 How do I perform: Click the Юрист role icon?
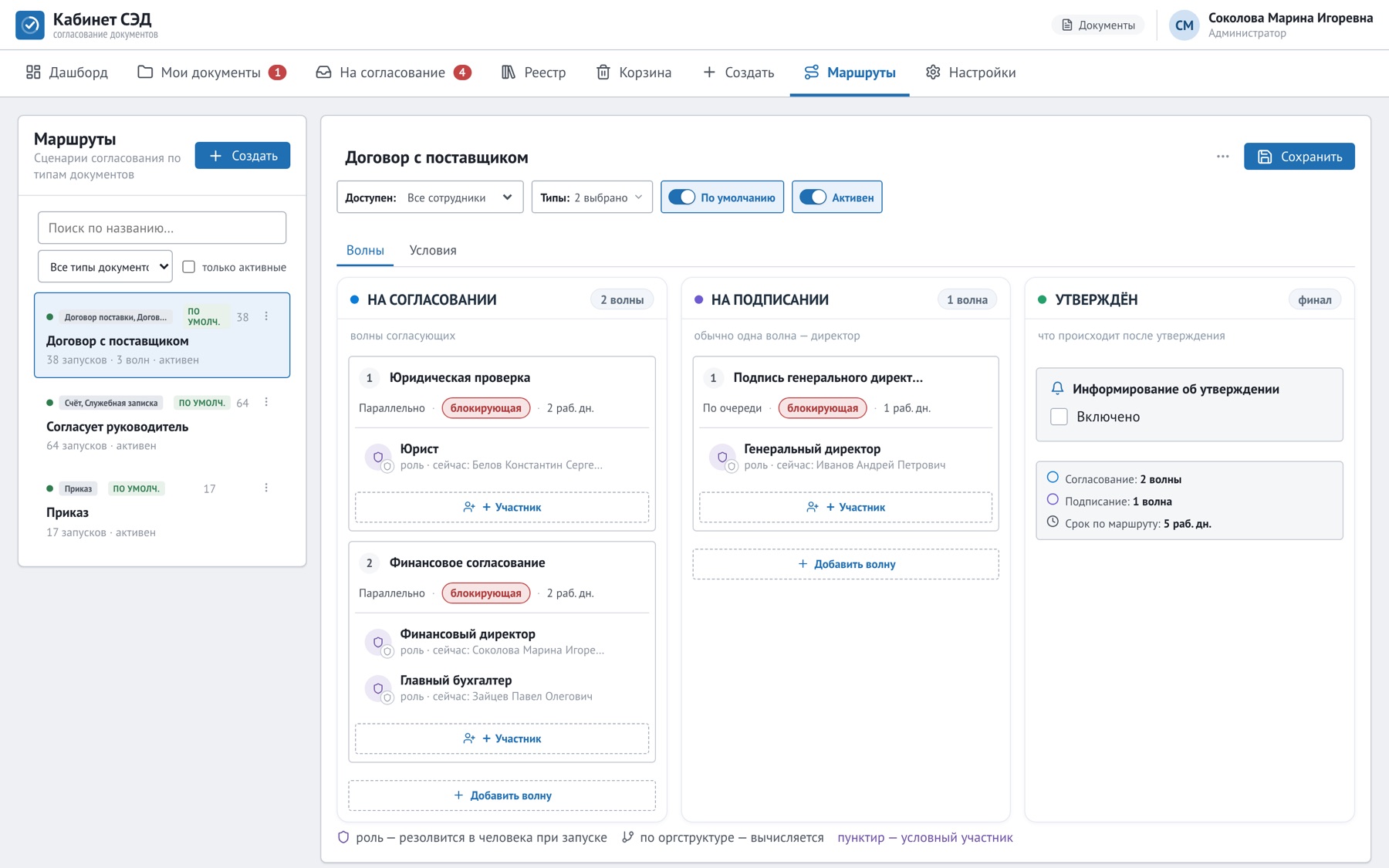pos(378,457)
